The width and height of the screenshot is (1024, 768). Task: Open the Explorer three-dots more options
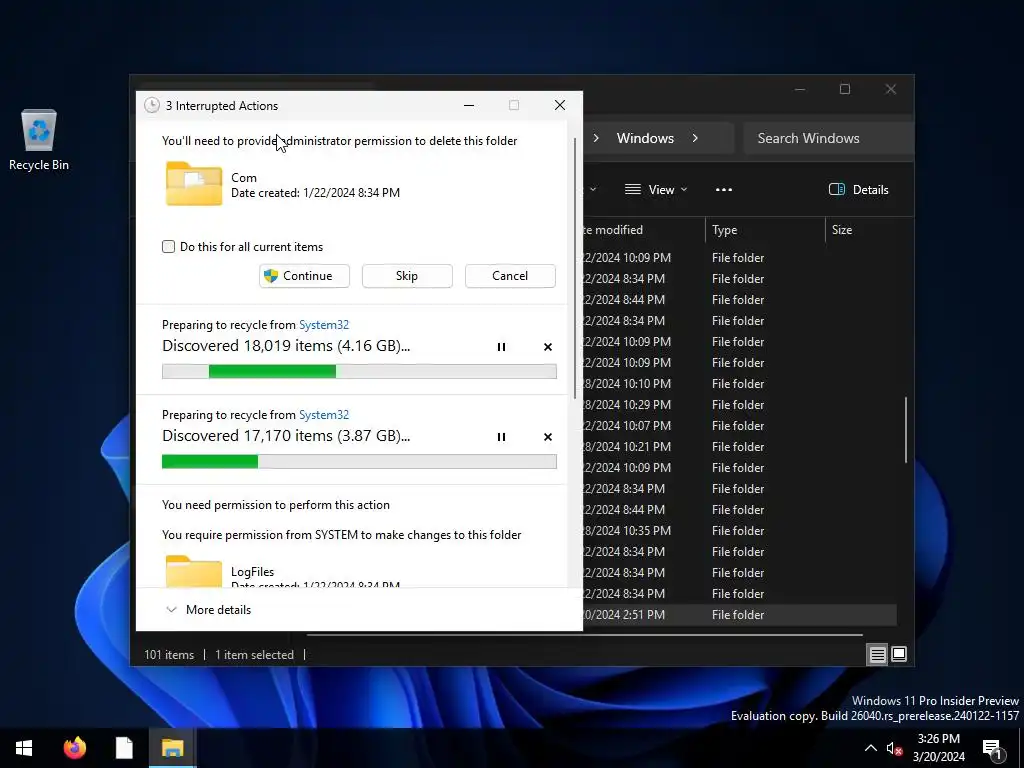[x=724, y=189]
